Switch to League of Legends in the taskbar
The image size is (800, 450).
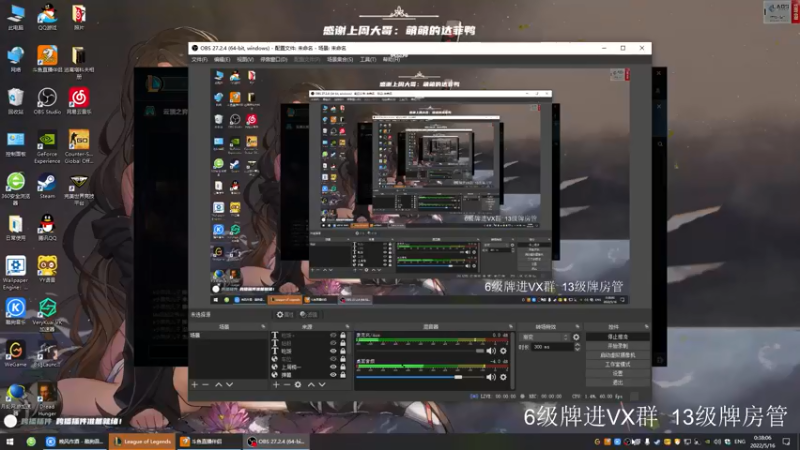coord(142,441)
